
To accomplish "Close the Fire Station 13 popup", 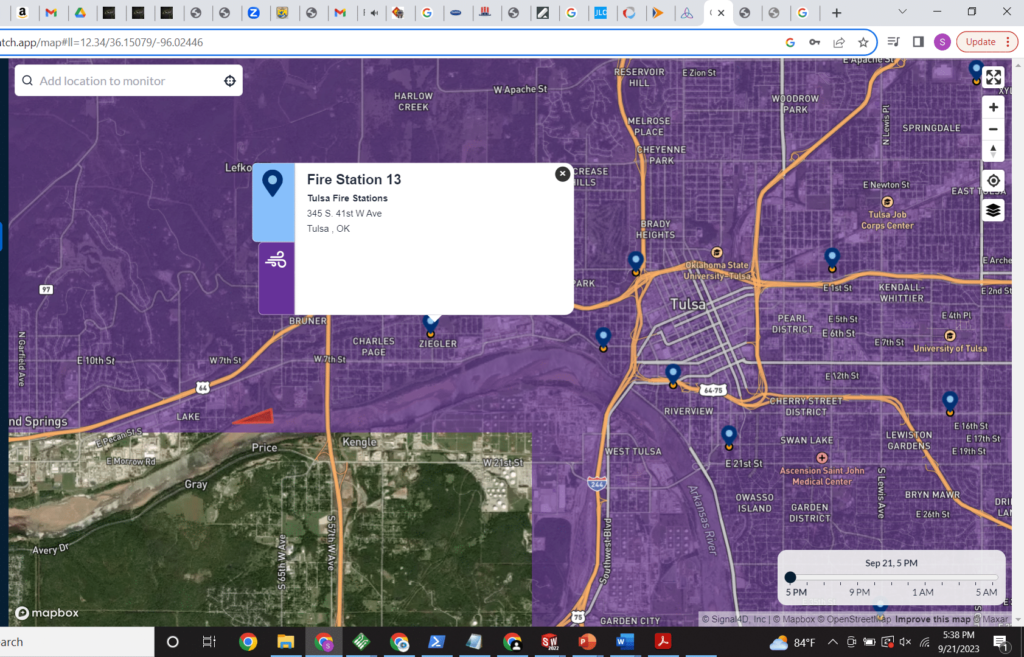I will (562, 174).
